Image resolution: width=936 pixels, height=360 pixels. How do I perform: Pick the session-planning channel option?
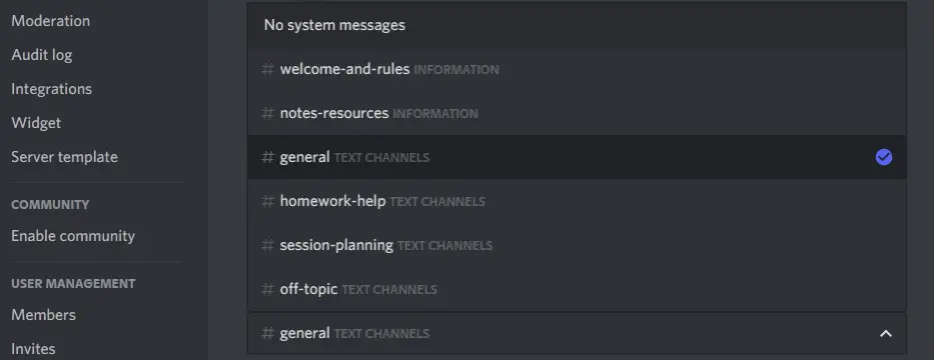[x=577, y=245]
